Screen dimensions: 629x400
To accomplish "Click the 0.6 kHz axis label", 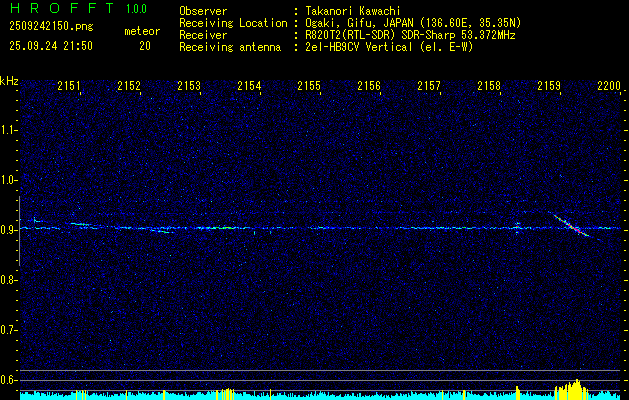I will pyautogui.click(x=8, y=380).
